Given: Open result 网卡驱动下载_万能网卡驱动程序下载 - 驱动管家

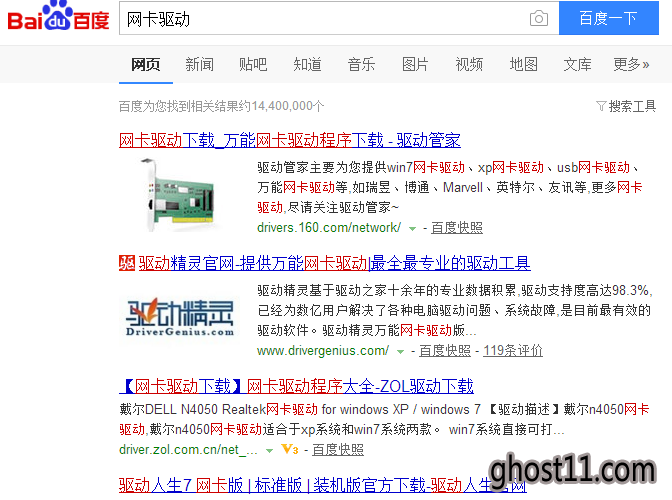Looking at the screenshot, I should pos(290,140).
